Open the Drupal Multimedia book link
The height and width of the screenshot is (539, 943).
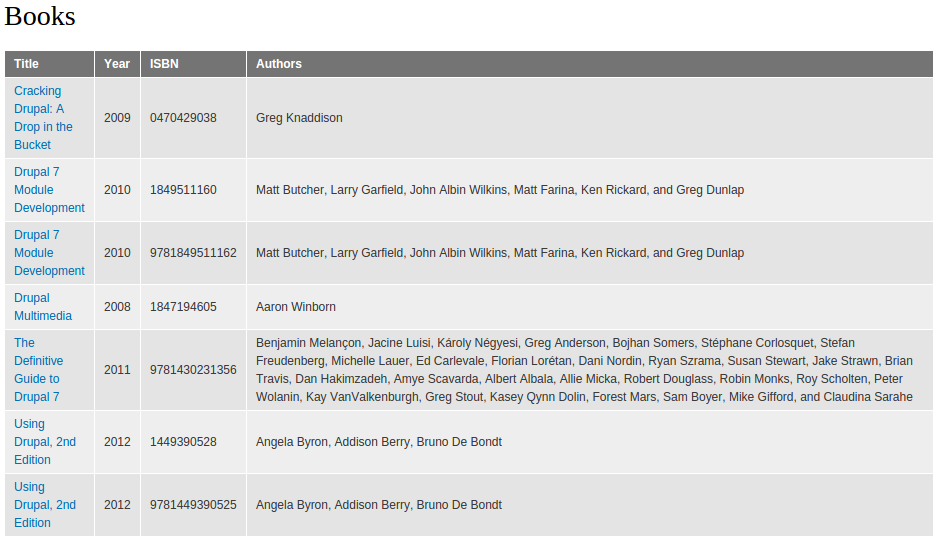coord(43,307)
